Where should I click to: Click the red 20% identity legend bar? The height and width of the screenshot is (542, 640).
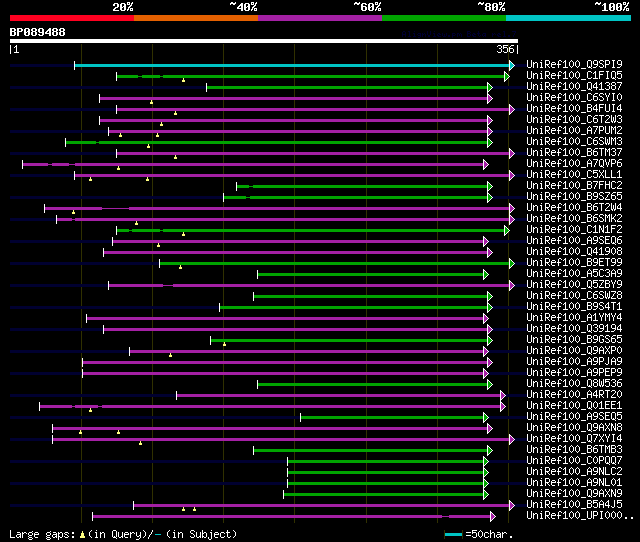[x=72, y=18]
